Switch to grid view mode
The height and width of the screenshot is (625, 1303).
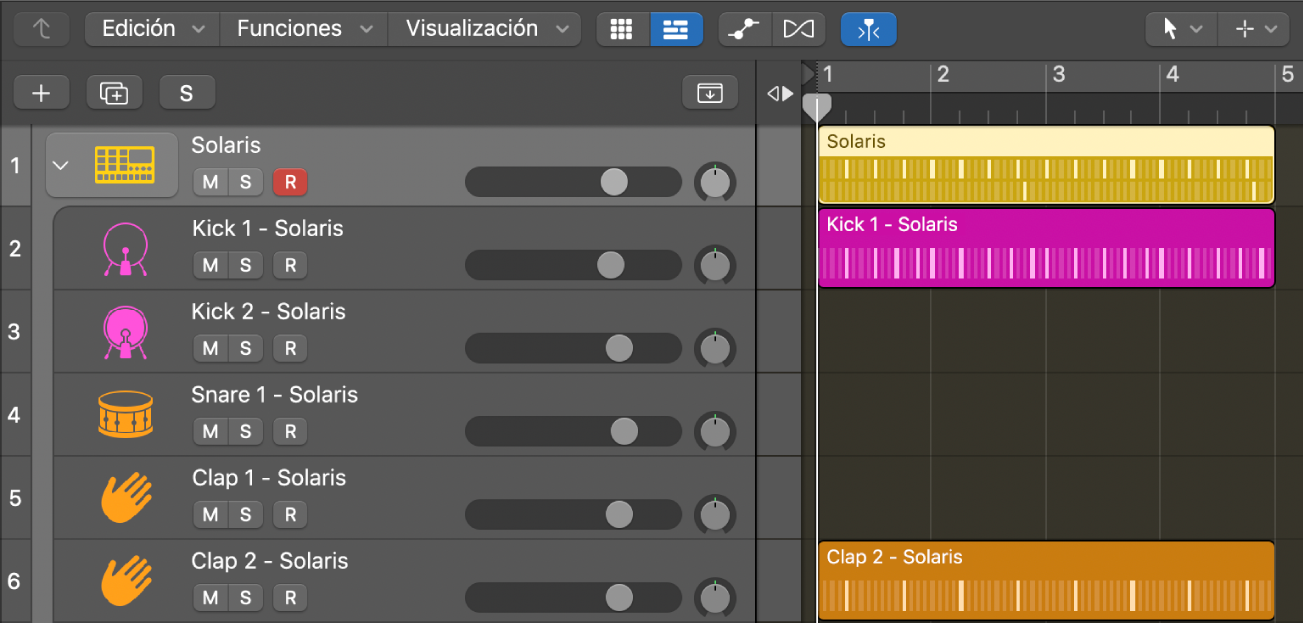tap(622, 28)
